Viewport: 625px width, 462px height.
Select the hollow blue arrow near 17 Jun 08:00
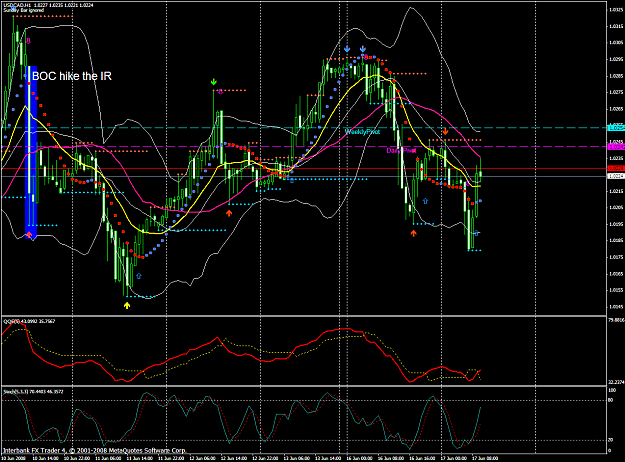coord(476,233)
